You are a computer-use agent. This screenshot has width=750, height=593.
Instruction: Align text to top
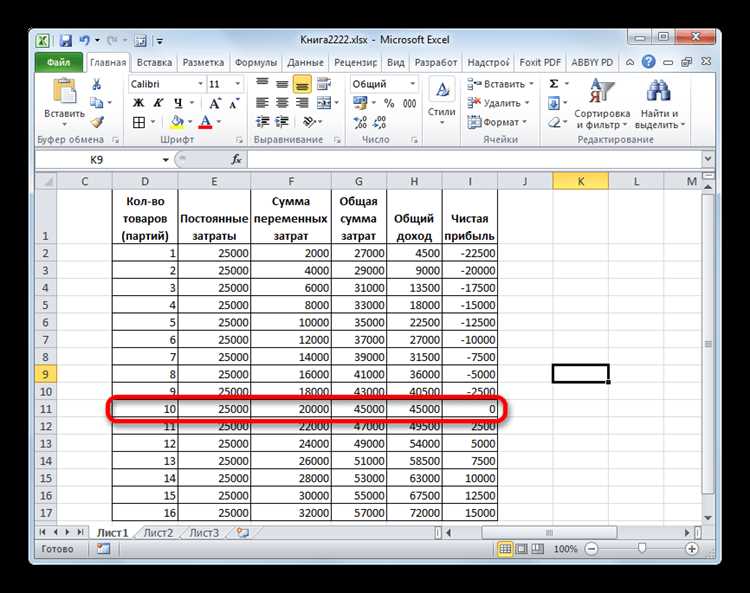(x=262, y=84)
